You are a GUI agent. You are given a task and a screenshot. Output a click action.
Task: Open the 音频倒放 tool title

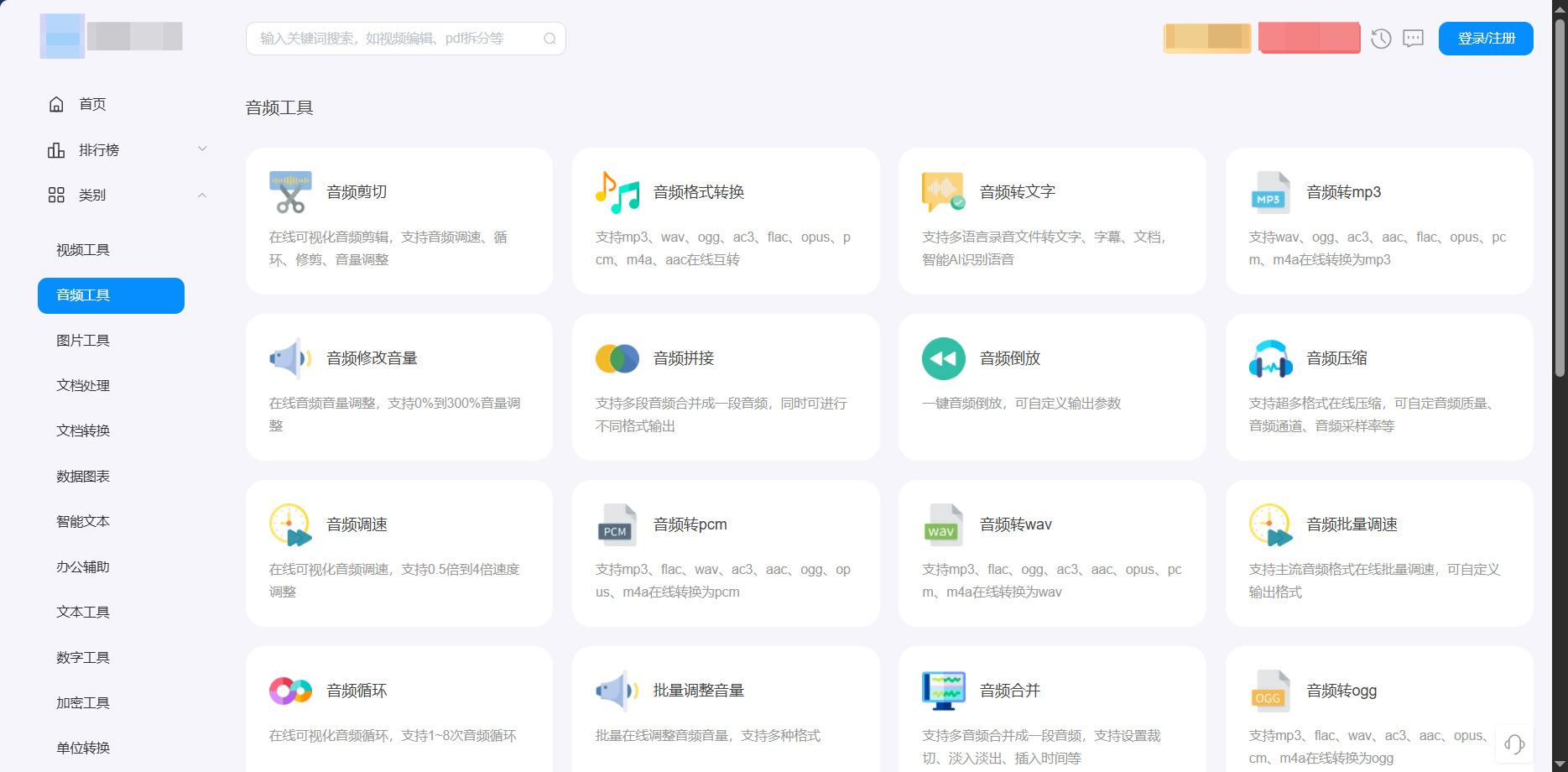[x=1010, y=358]
